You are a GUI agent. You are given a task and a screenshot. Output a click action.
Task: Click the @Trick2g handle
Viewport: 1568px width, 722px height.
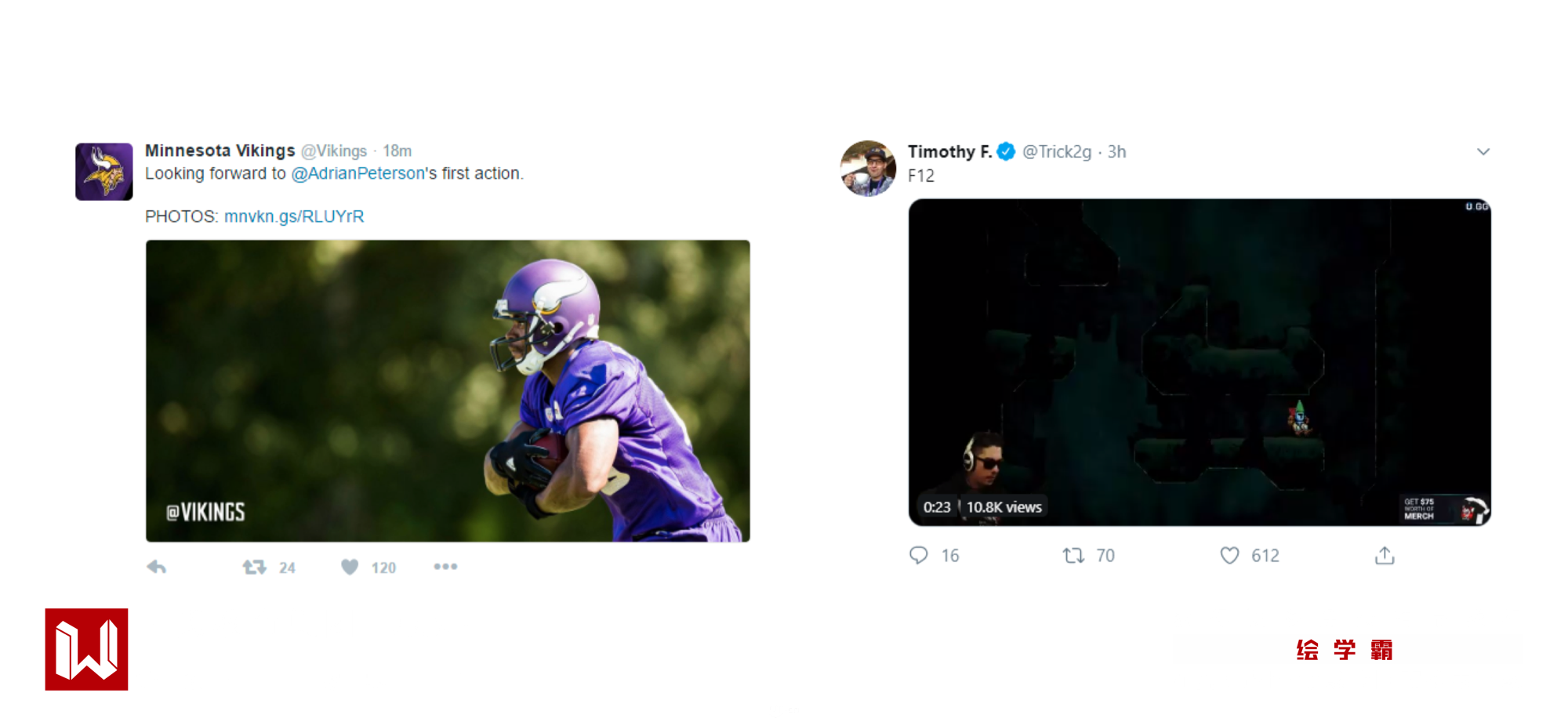tap(1056, 152)
